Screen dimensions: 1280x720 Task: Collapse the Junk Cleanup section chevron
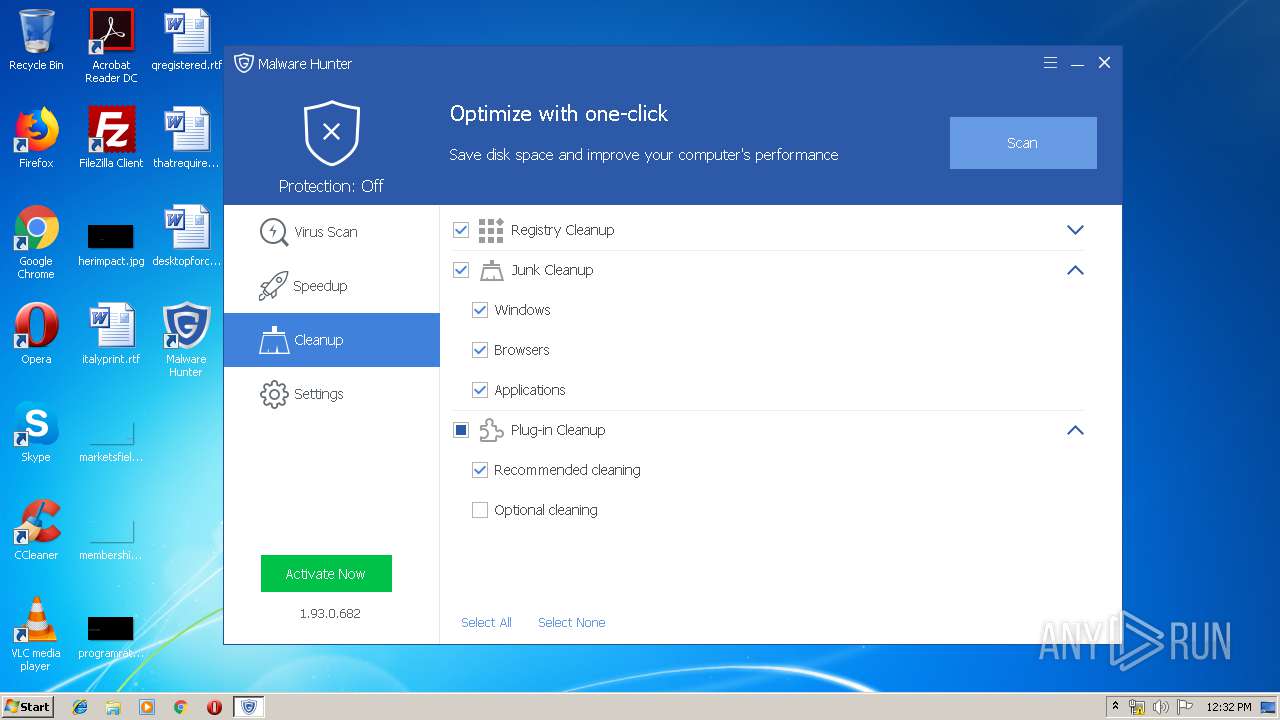(1075, 270)
